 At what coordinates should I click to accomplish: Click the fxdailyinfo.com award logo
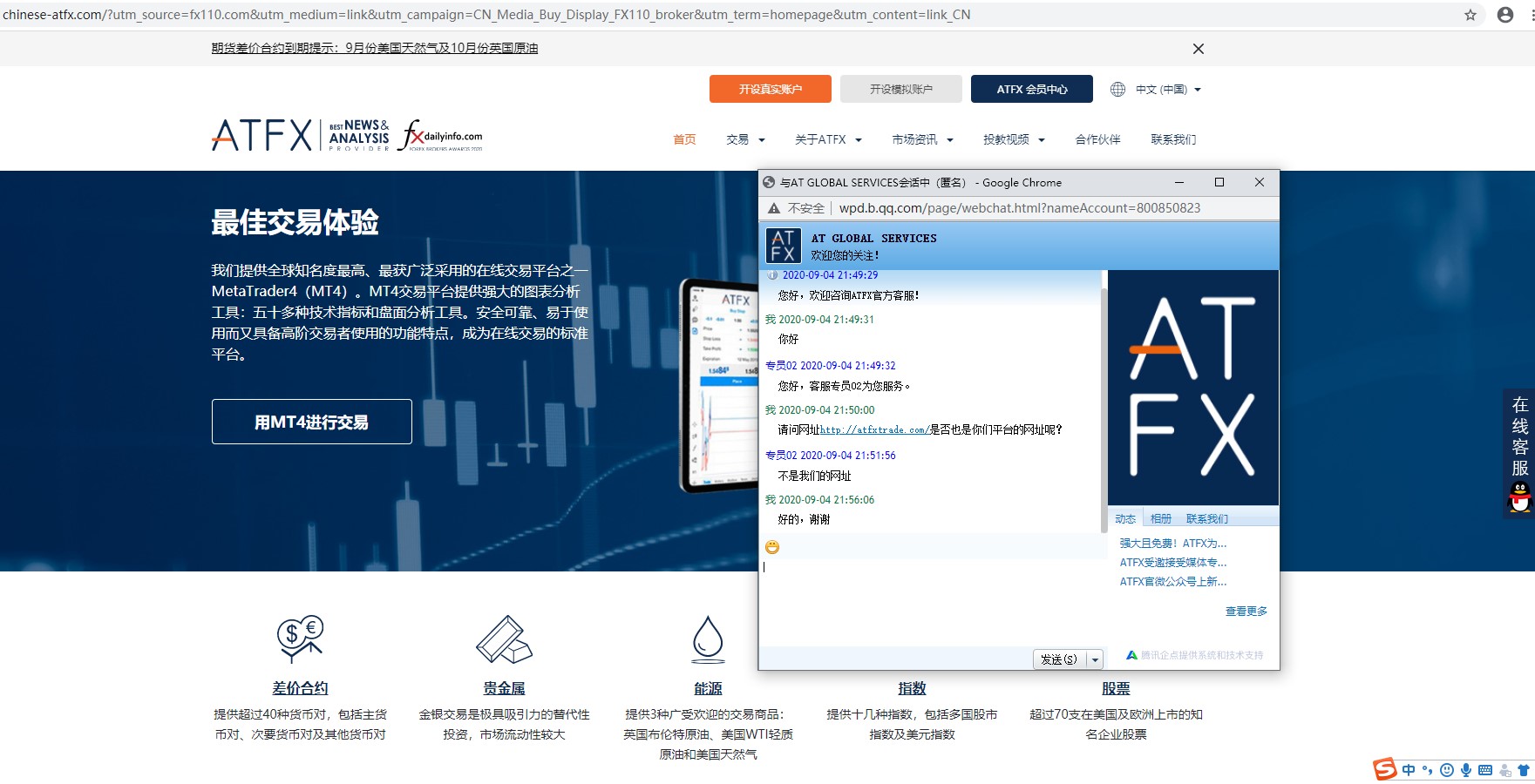[x=440, y=135]
